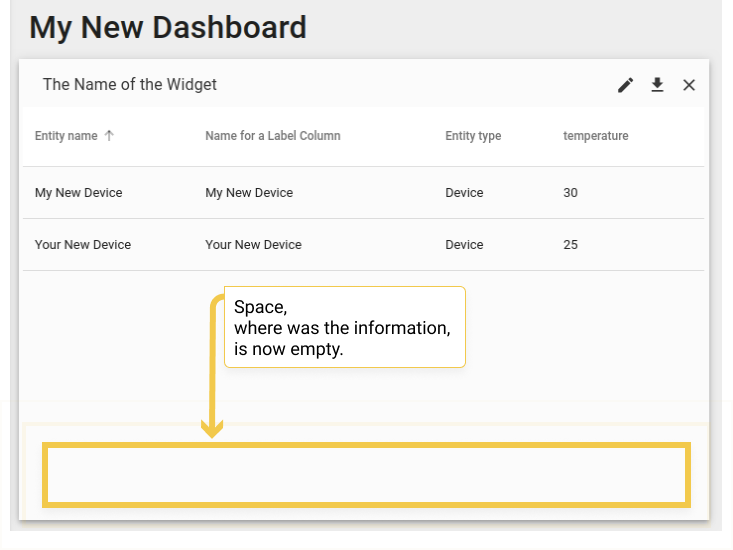
Task: Click Device type in My New Device row
Action: (464, 193)
